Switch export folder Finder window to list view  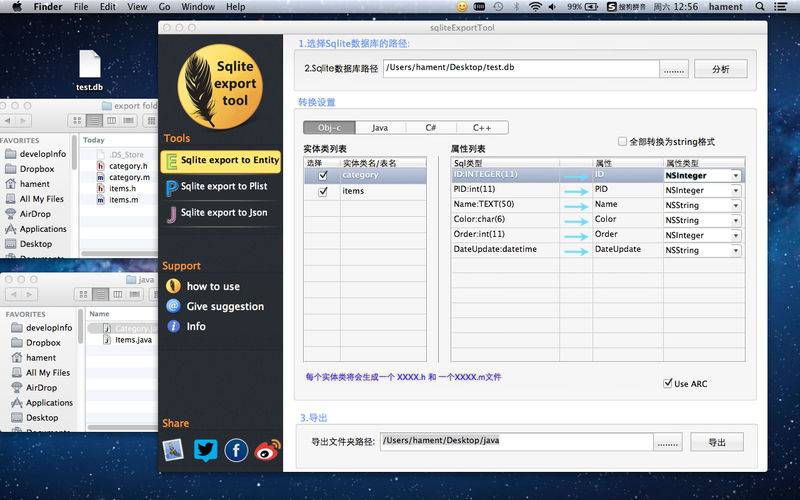pyautogui.click(x=94, y=120)
